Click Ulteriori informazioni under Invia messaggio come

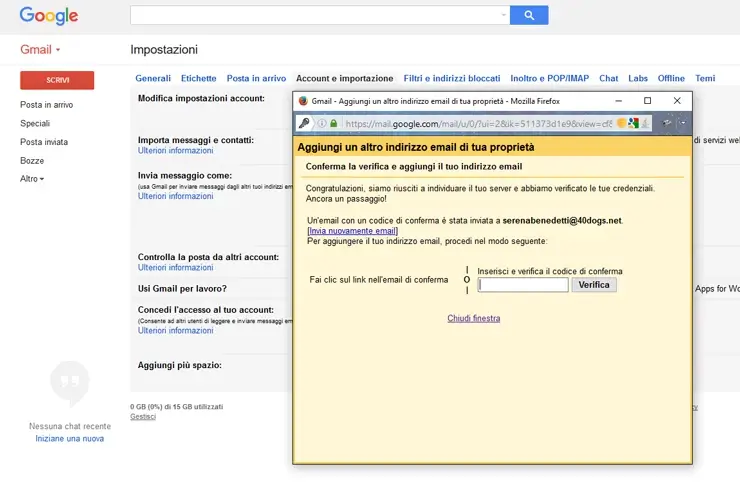click(176, 196)
